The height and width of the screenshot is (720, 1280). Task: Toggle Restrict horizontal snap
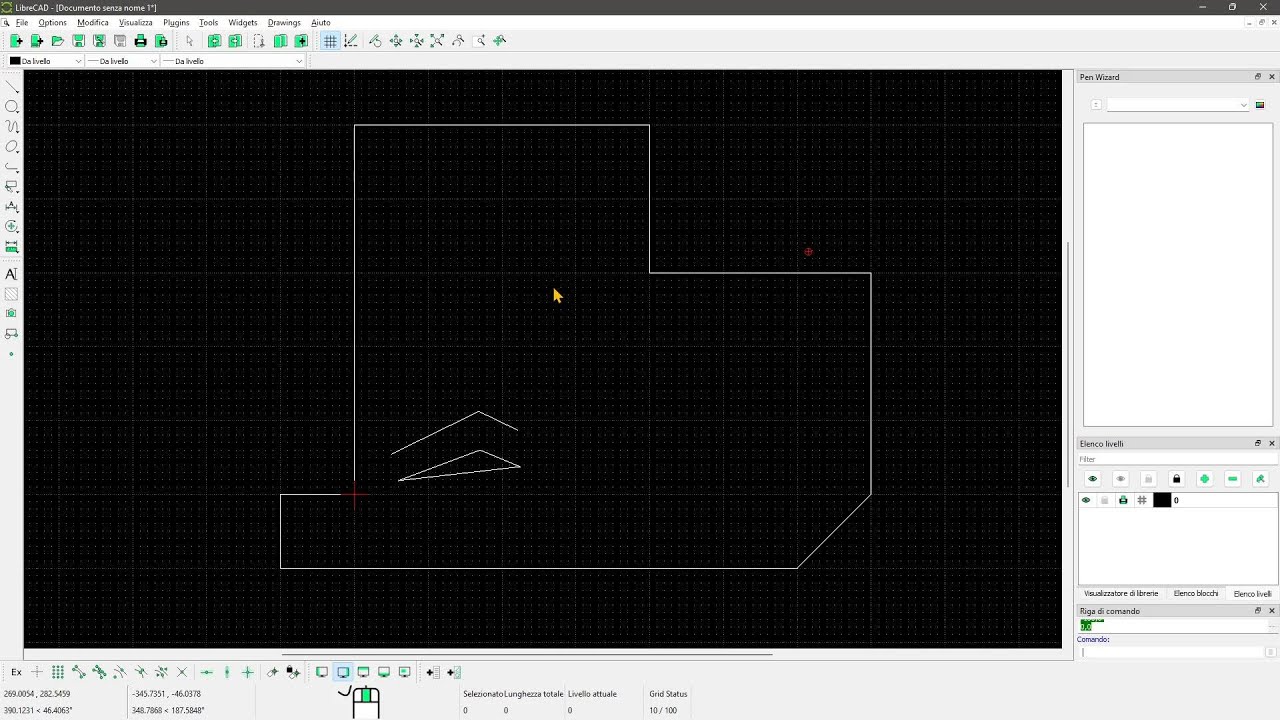[x=206, y=672]
